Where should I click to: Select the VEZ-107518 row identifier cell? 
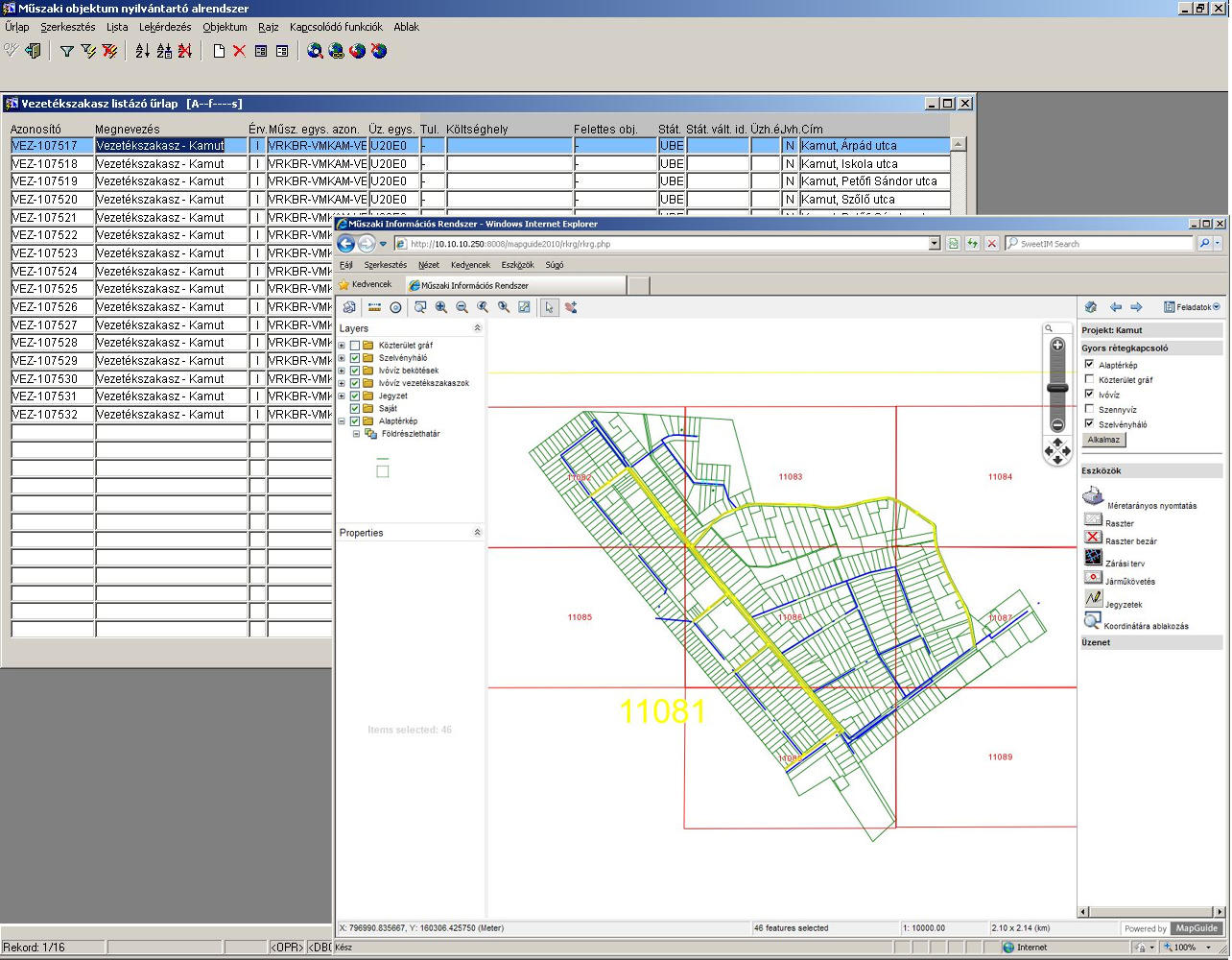coord(52,164)
